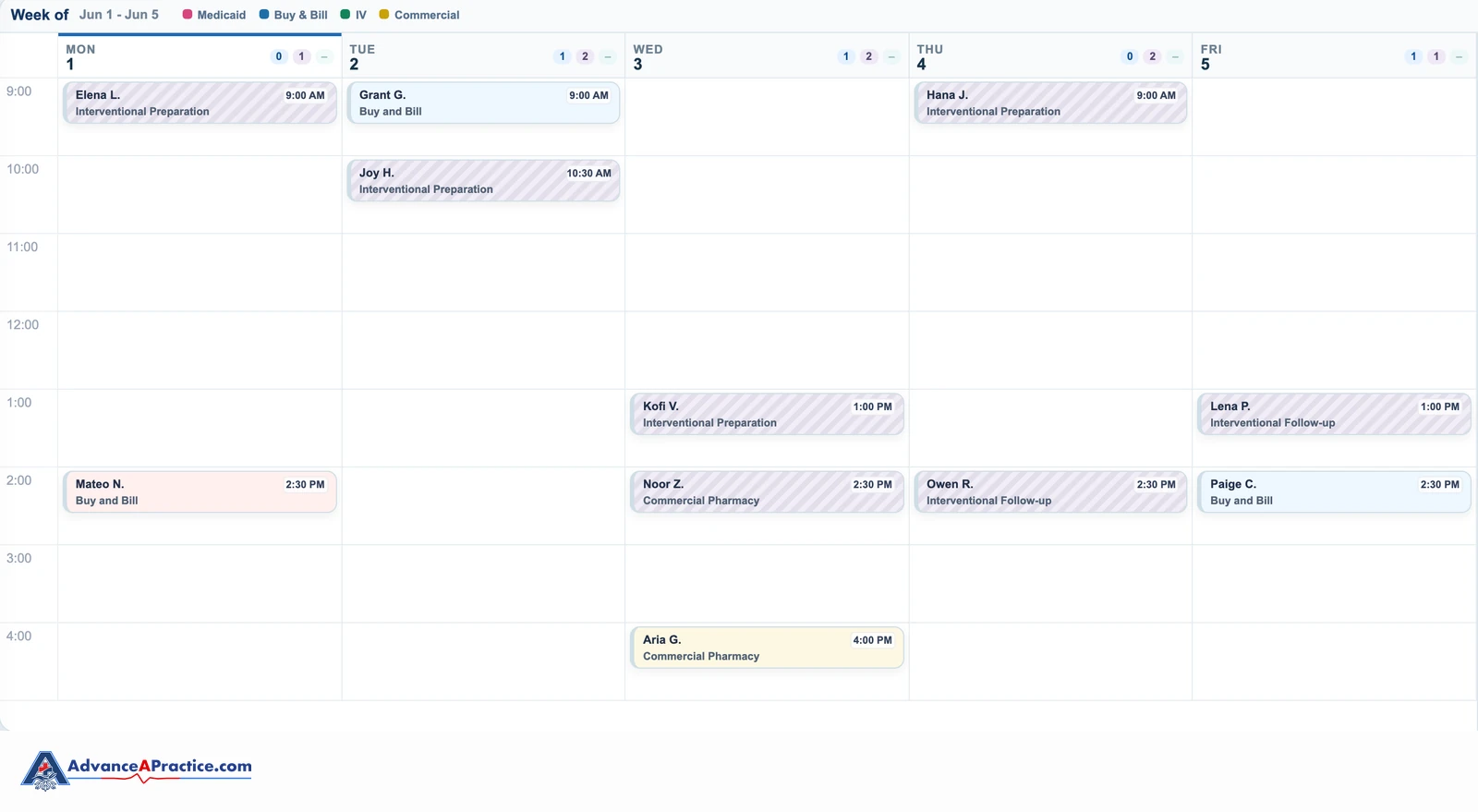The image size is (1478, 812).
Task: Open Kofi V. Interventional Preparation appointment
Action: tap(767, 414)
